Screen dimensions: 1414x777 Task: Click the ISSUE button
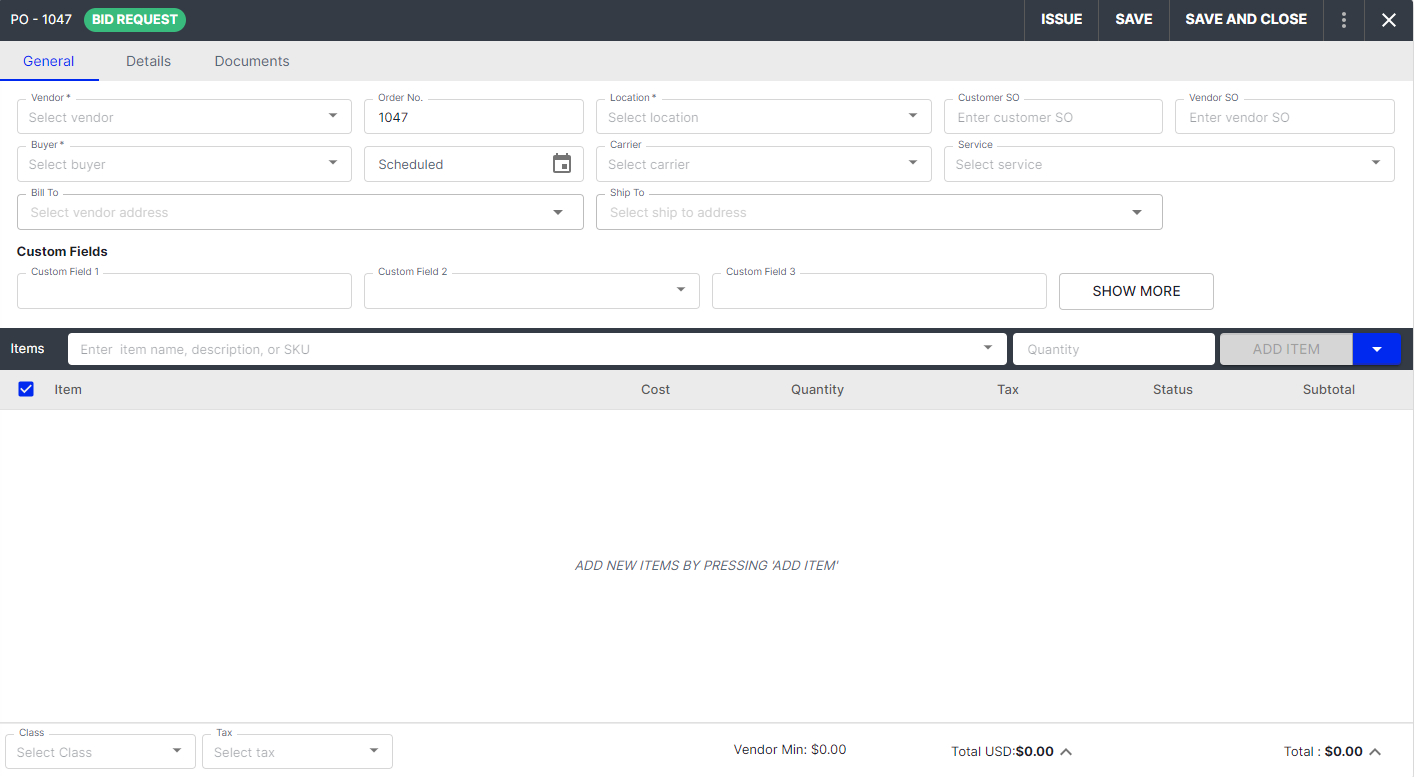1061,19
